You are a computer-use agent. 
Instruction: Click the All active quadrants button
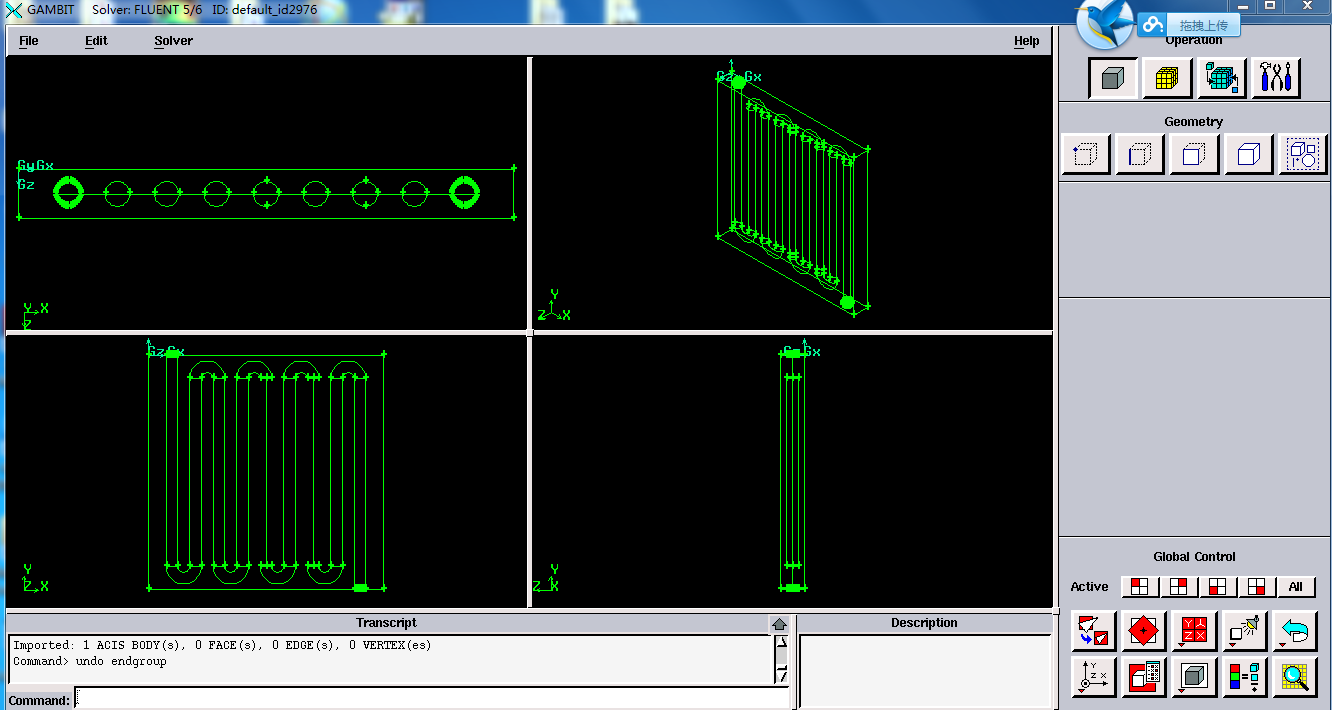(x=1295, y=587)
